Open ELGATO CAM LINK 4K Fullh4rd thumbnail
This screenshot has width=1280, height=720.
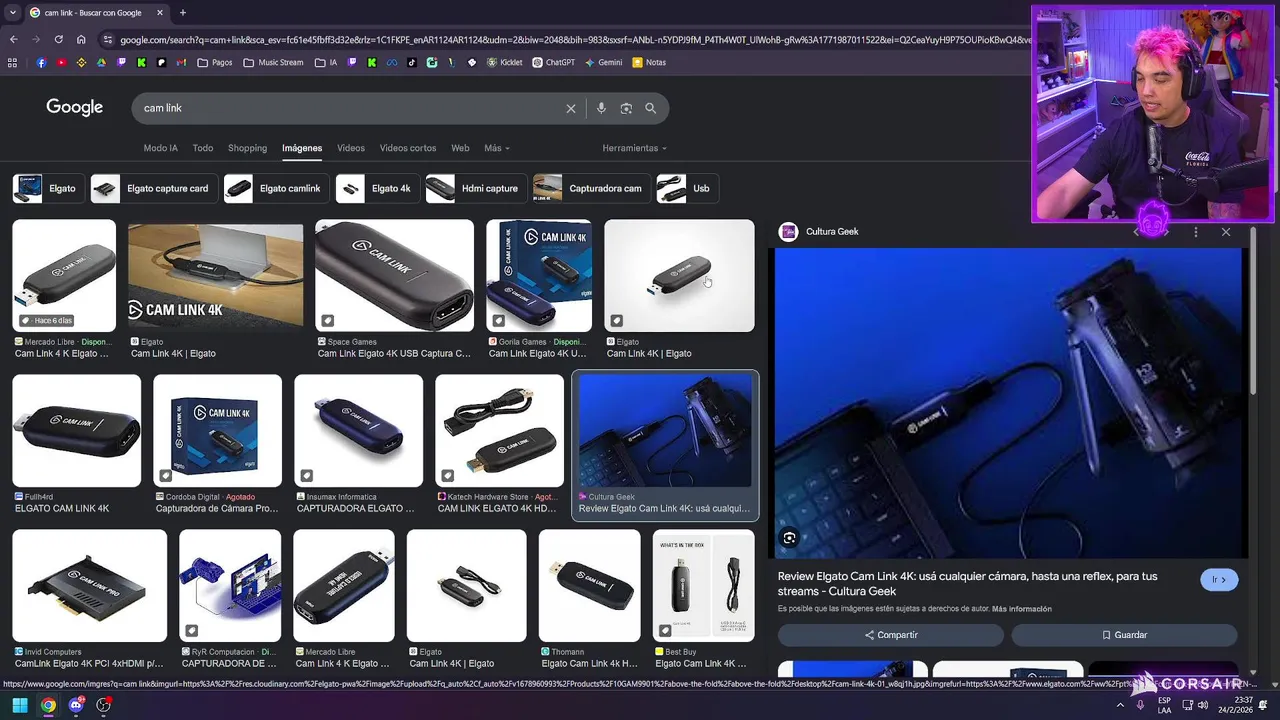(77, 431)
